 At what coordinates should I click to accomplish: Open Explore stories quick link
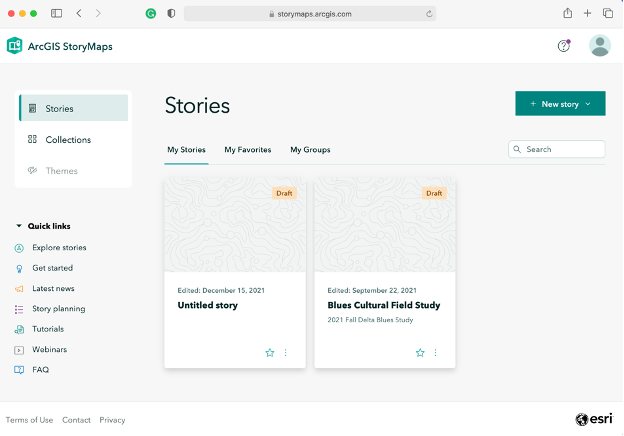click(x=59, y=247)
